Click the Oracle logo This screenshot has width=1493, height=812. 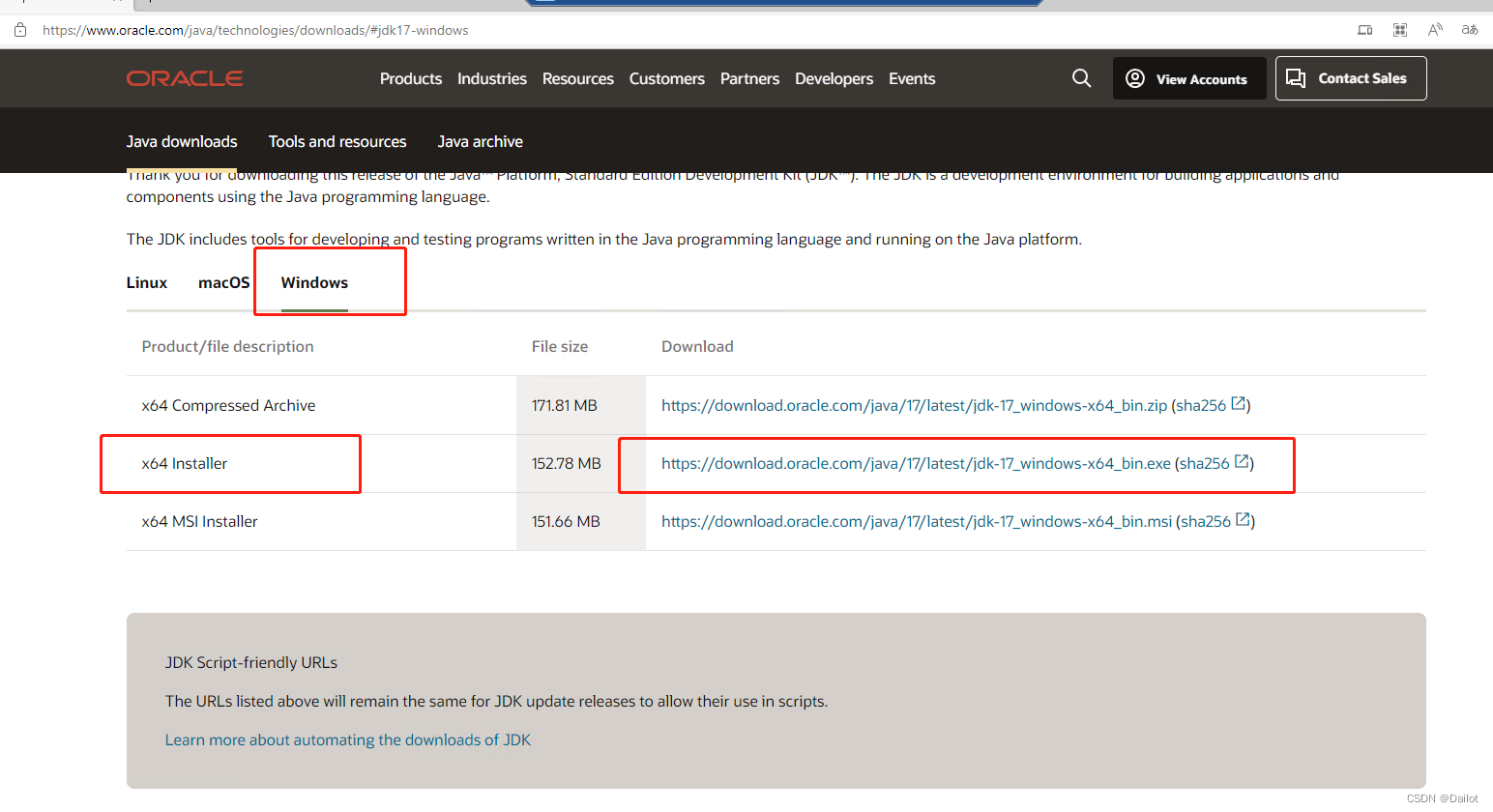[x=185, y=78]
